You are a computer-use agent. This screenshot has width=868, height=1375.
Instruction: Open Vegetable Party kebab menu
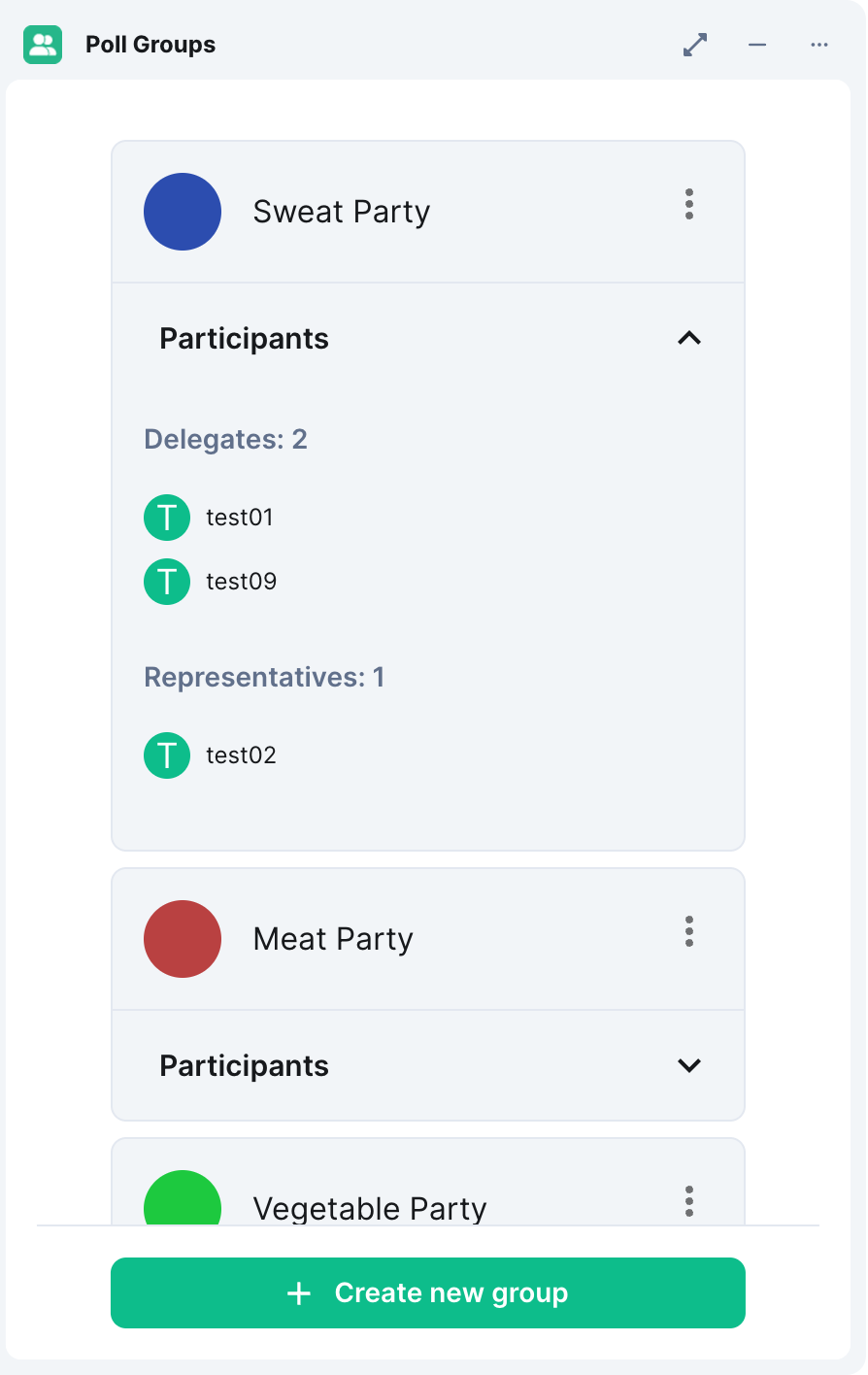point(689,1201)
